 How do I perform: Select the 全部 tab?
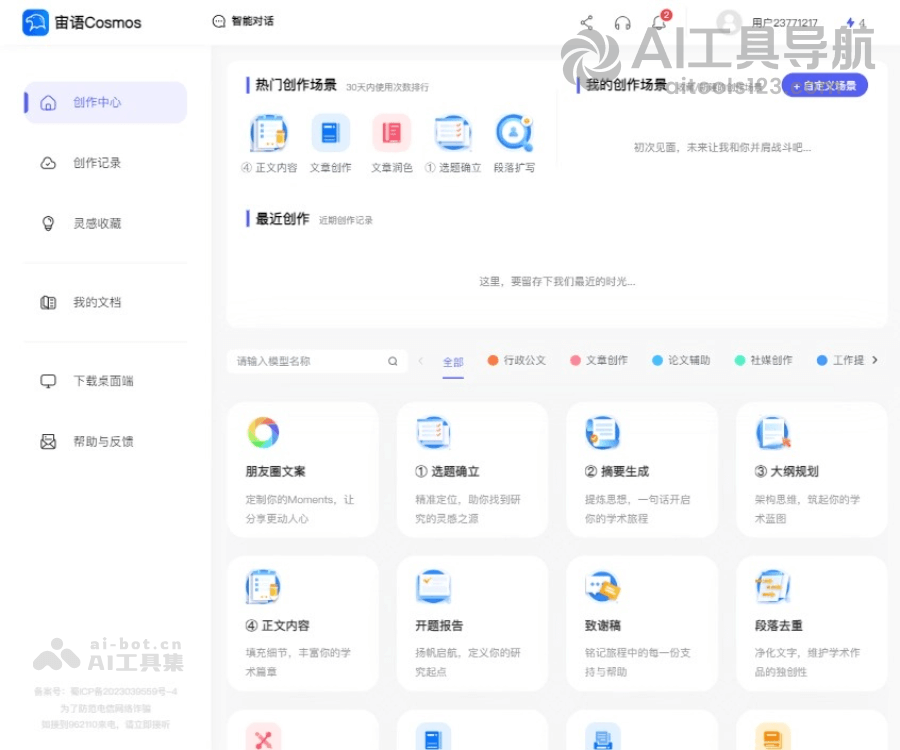(453, 362)
